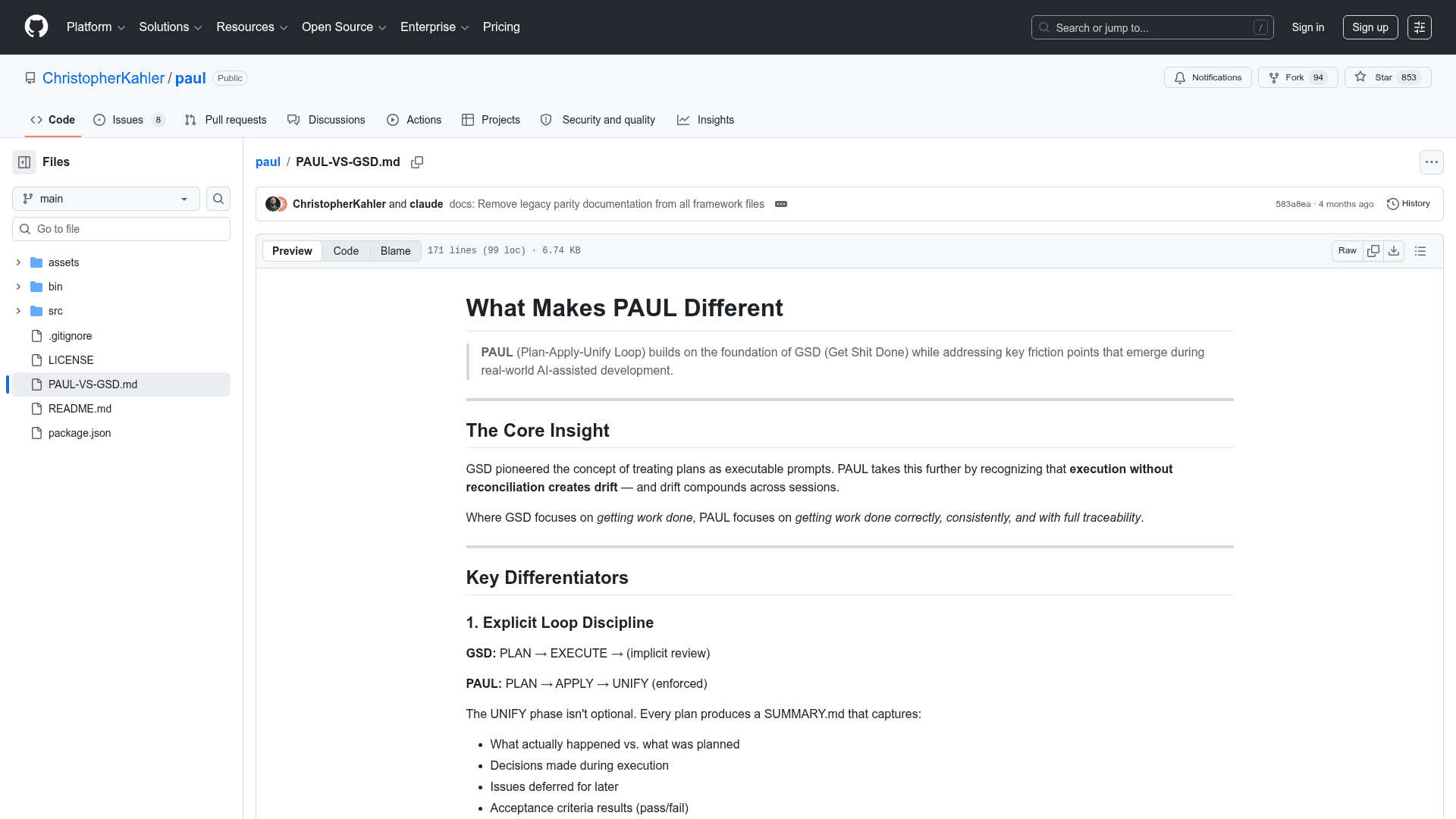Open the document outline list
1456x819 pixels.
[x=1420, y=251]
